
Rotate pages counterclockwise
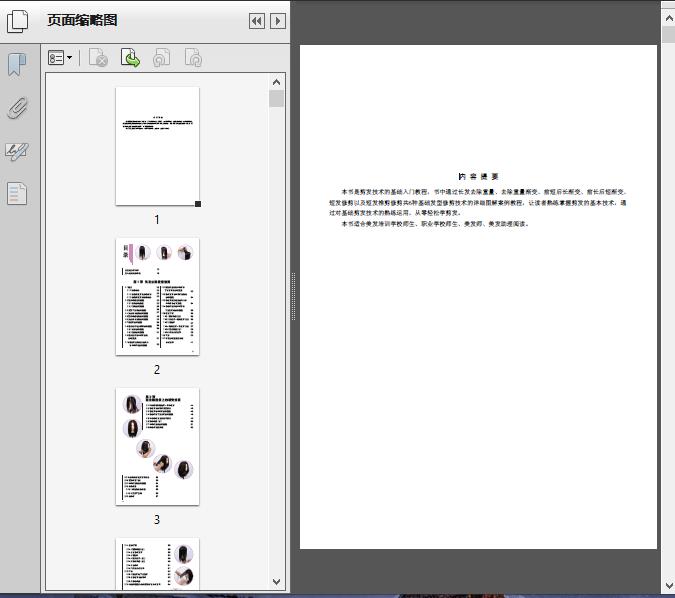click(x=161, y=59)
